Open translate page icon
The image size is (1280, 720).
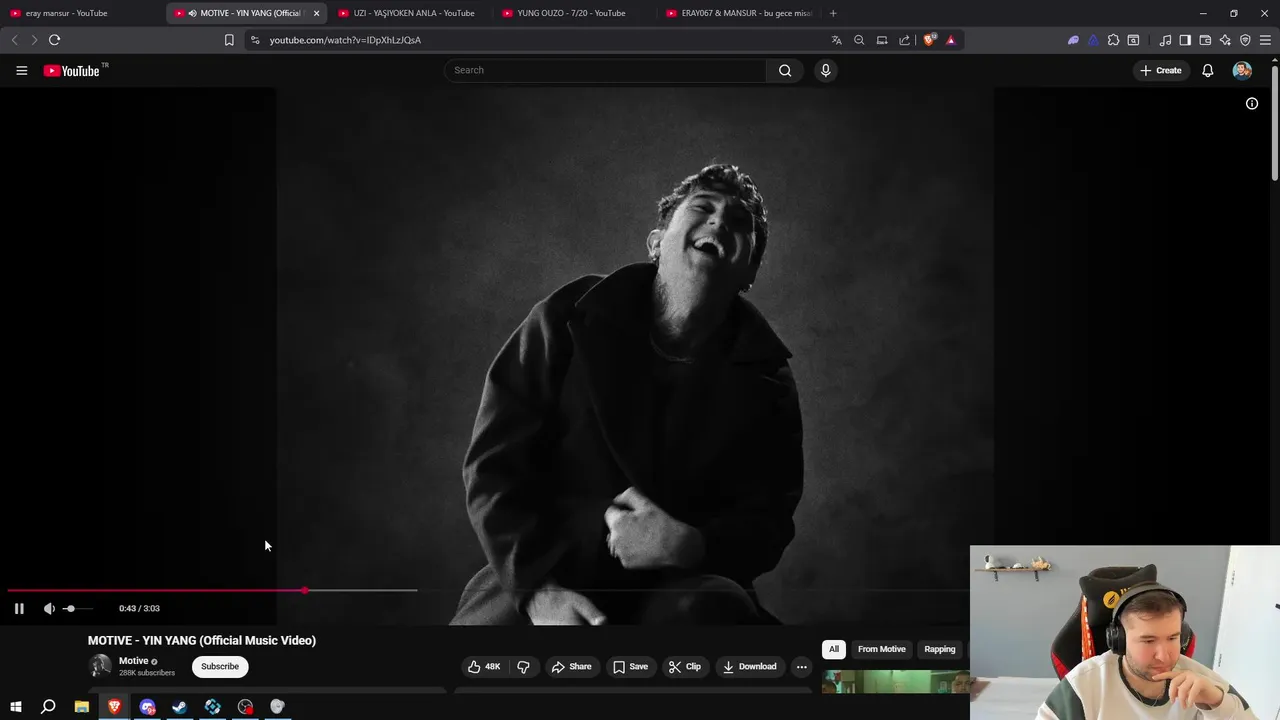coord(836,40)
